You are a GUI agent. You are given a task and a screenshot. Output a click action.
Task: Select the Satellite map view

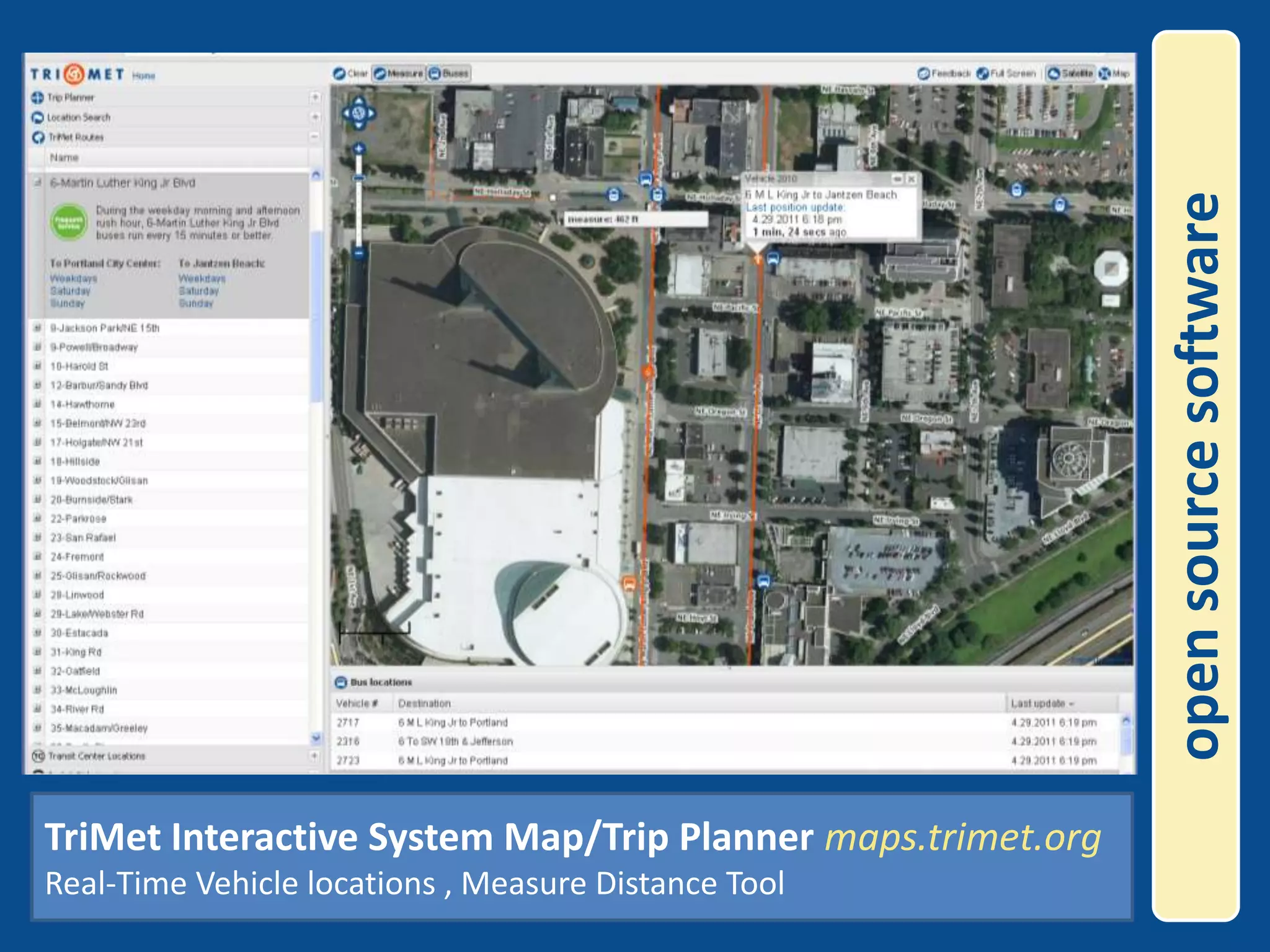(x=1070, y=74)
